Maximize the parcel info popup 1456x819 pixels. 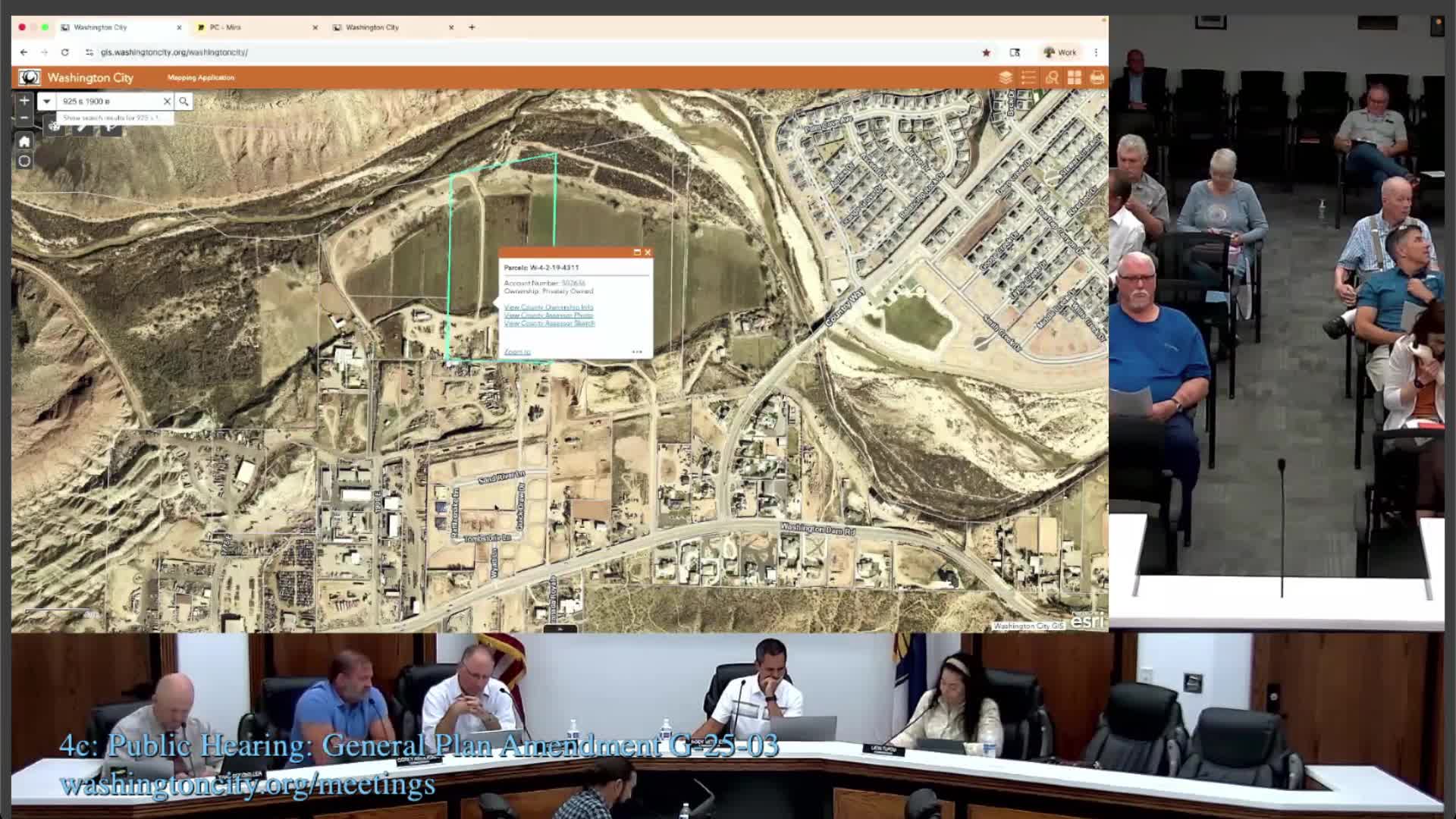(x=637, y=253)
